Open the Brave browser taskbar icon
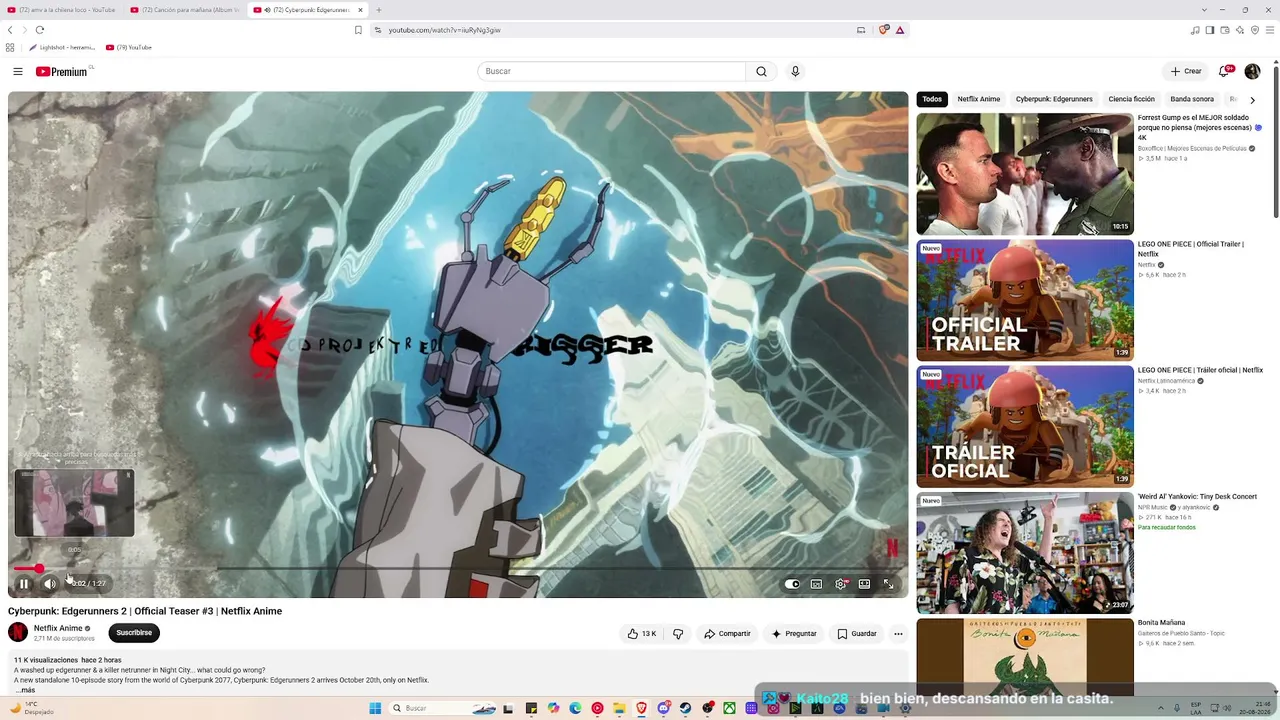The image size is (1280, 720). (641, 708)
